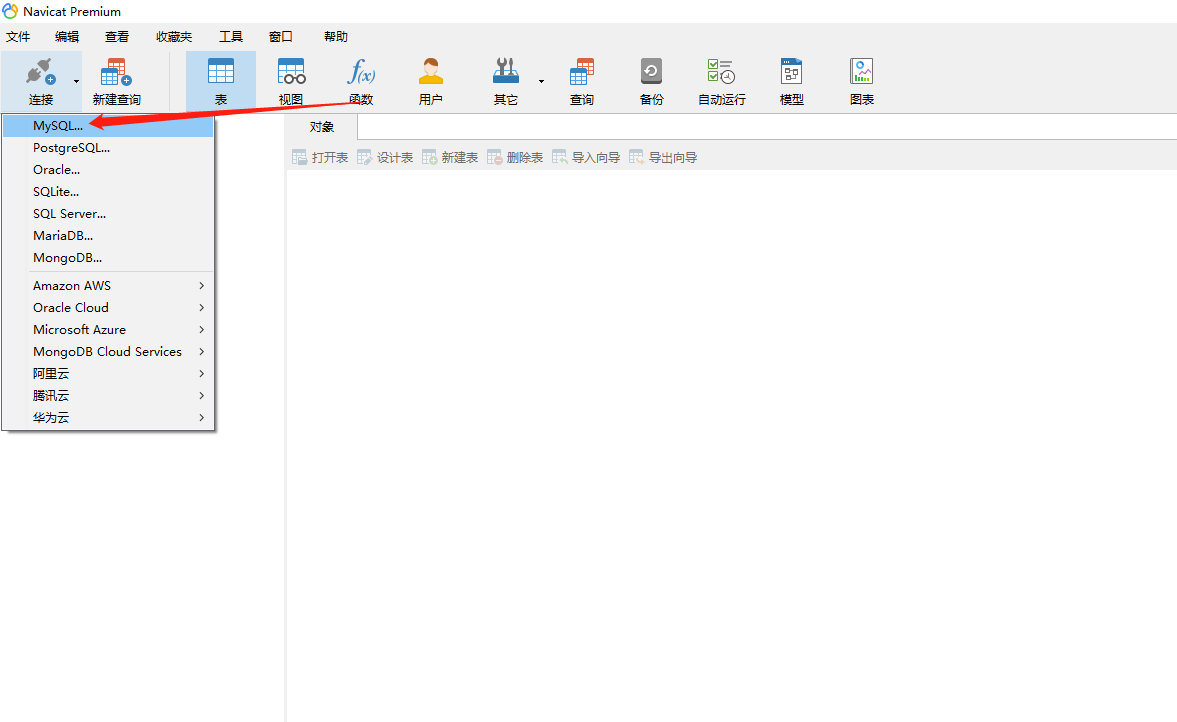Expand the Others (其它) dropdown arrow
This screenshot has height=722, width=1177.
click(541, 81)
